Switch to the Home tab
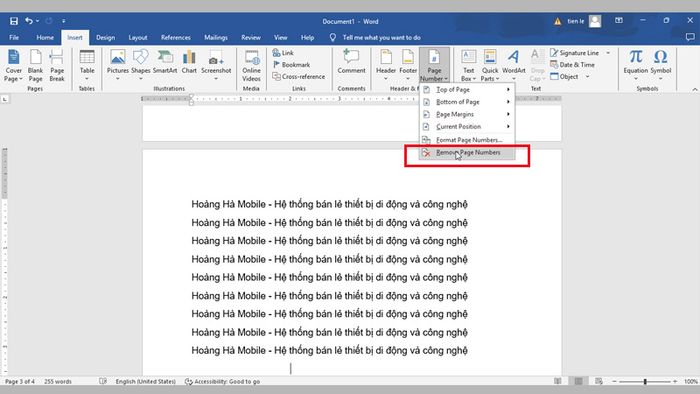This screenshot has width=700, height=394. click(x=45, y=37)
